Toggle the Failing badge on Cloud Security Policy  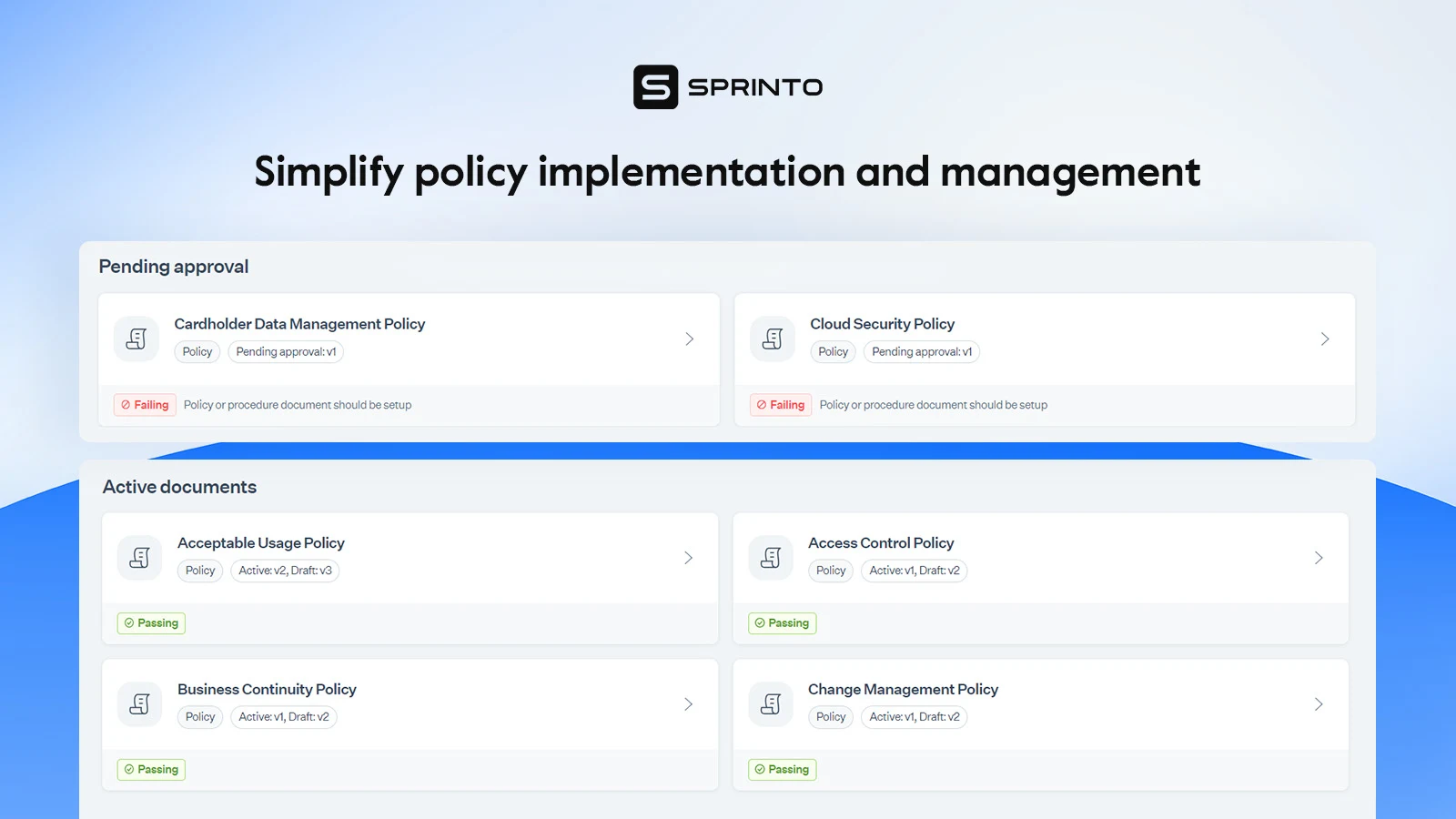[x=780, y=404]
